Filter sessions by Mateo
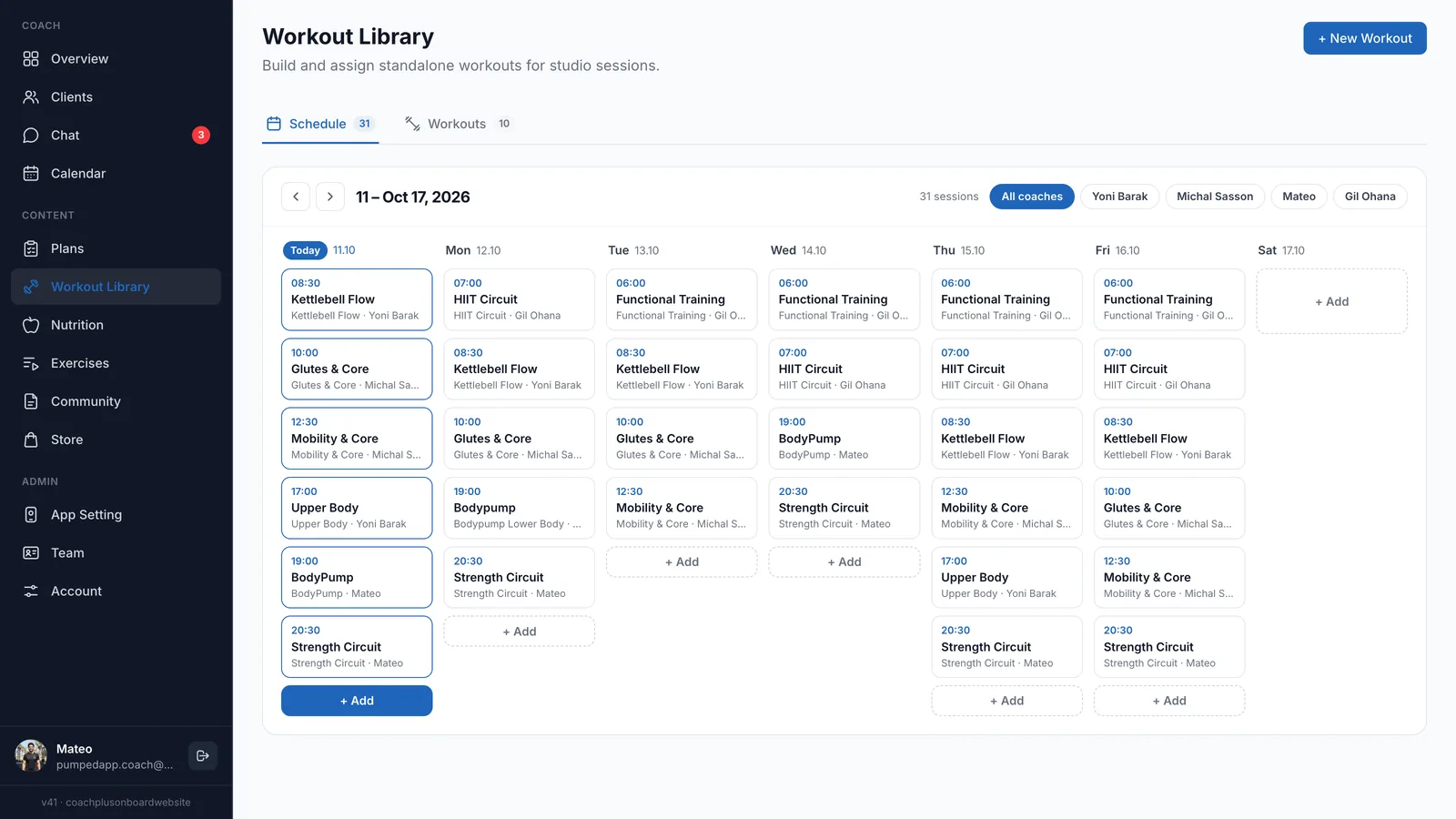The image size is (1456, 819). coord(1299,197)
